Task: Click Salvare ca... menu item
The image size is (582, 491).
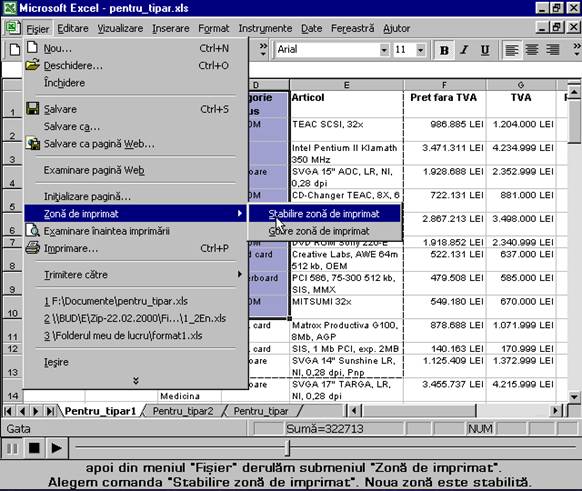Action: click(x=135, y=126)
